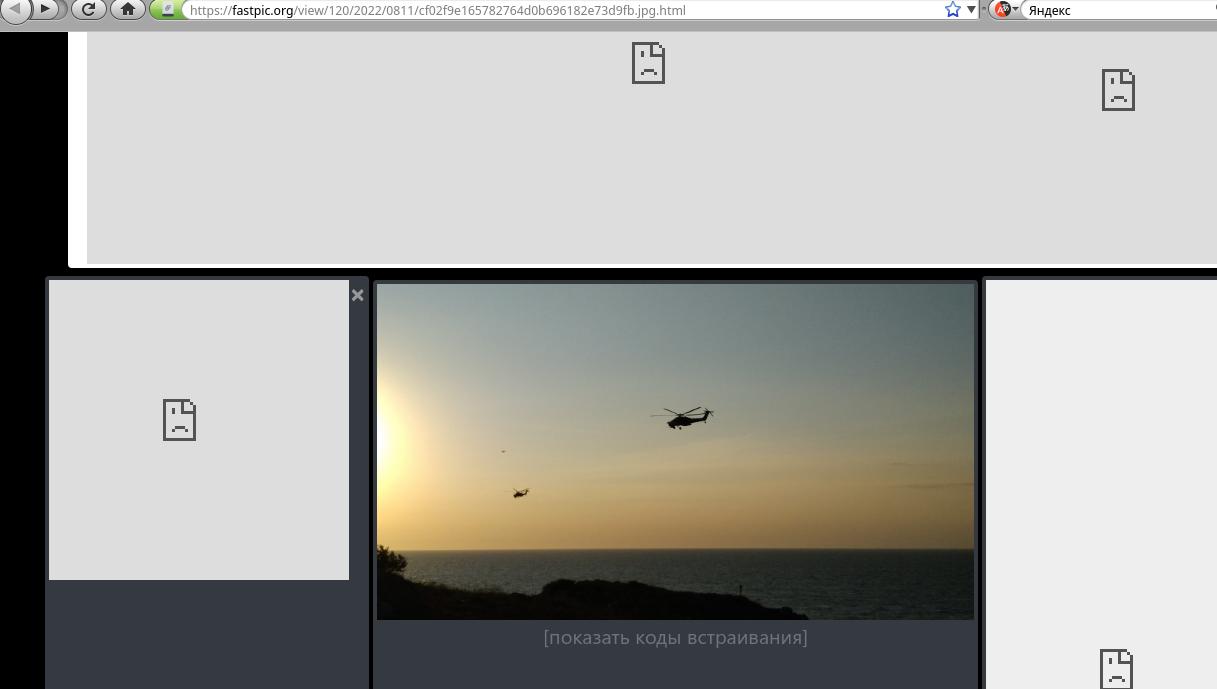Open the helicopter sunset photo
Viewport: 1217px width, 689px height.
675,451
